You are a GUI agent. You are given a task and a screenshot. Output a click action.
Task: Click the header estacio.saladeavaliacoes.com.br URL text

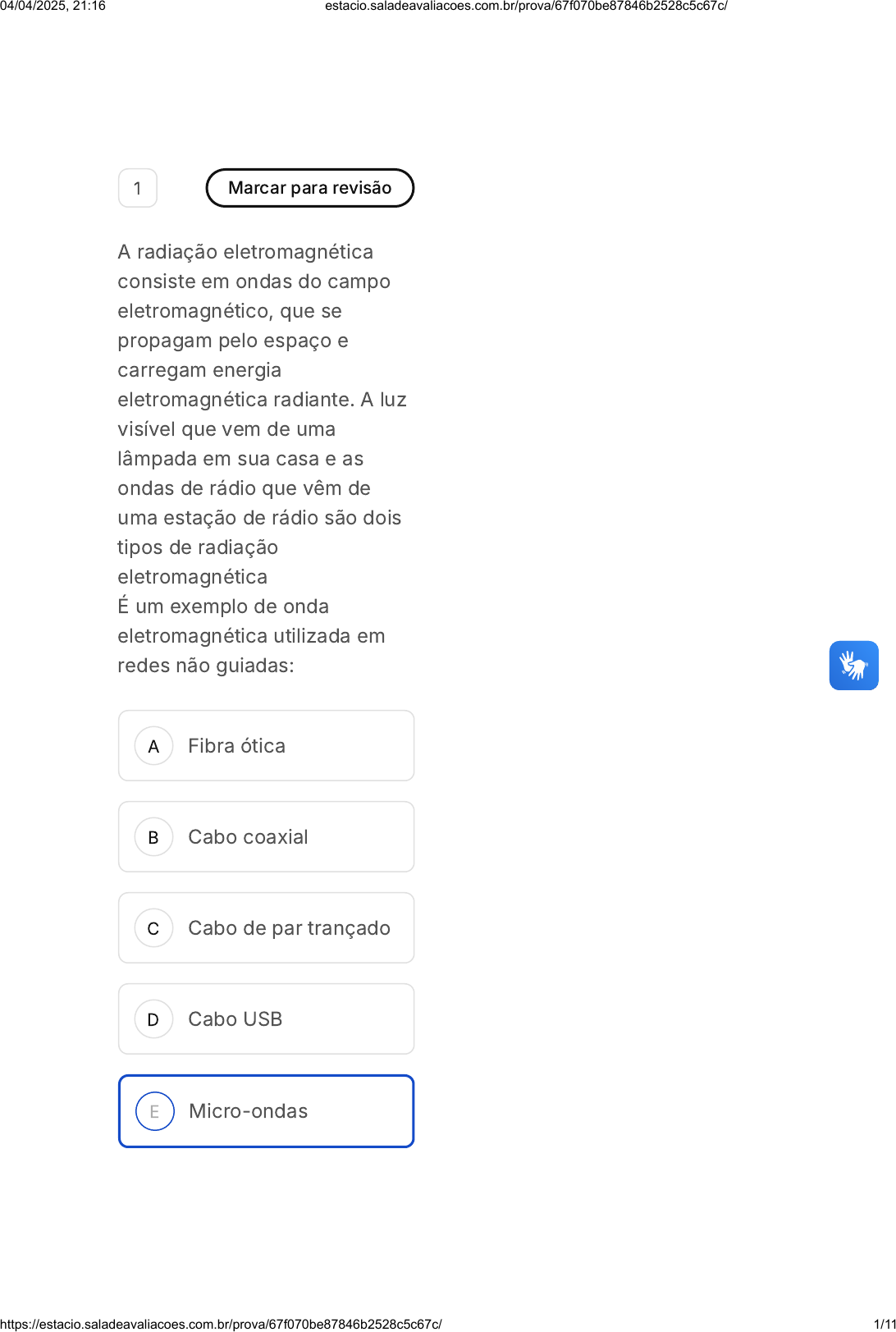pos(526,6)
